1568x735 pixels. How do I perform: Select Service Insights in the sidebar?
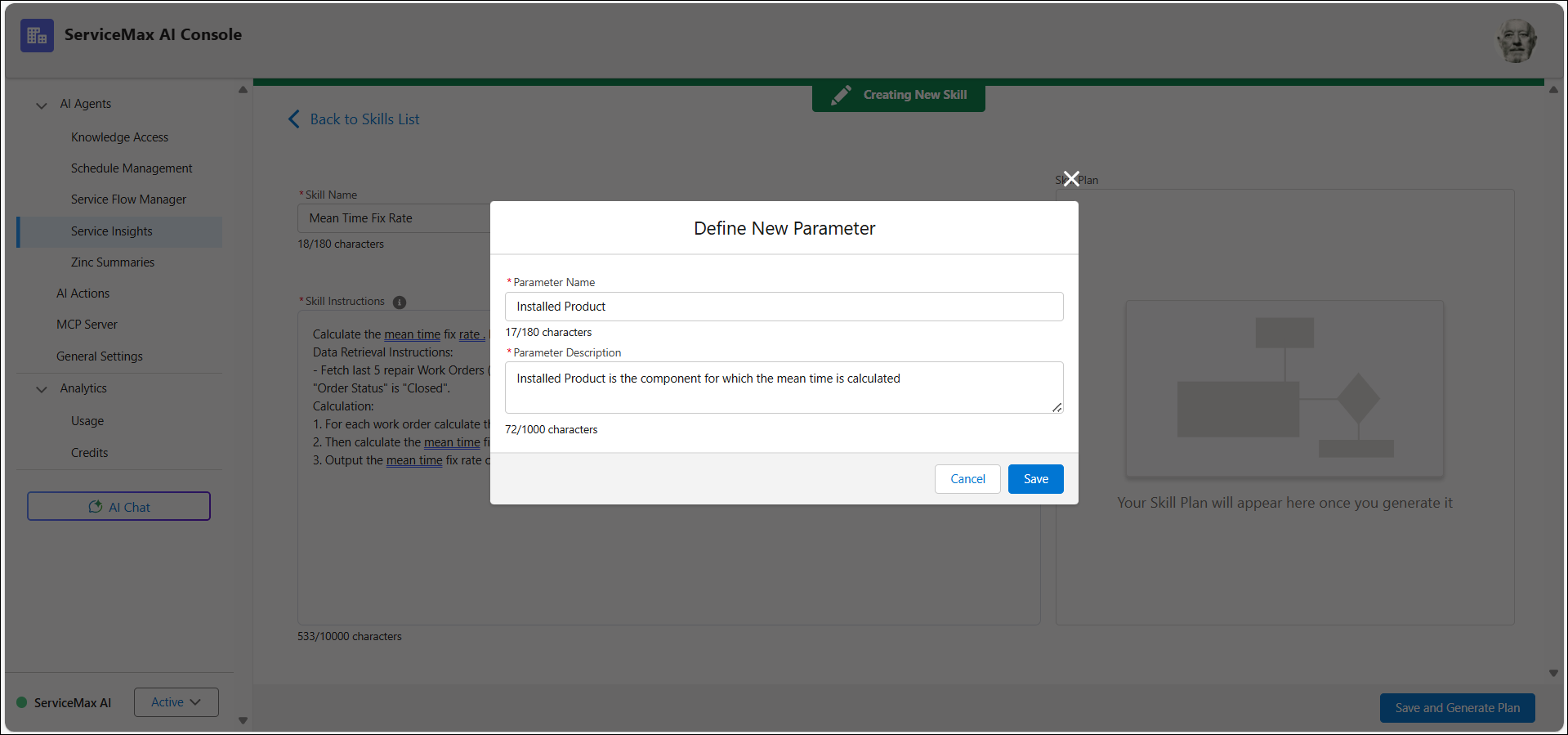119,231
